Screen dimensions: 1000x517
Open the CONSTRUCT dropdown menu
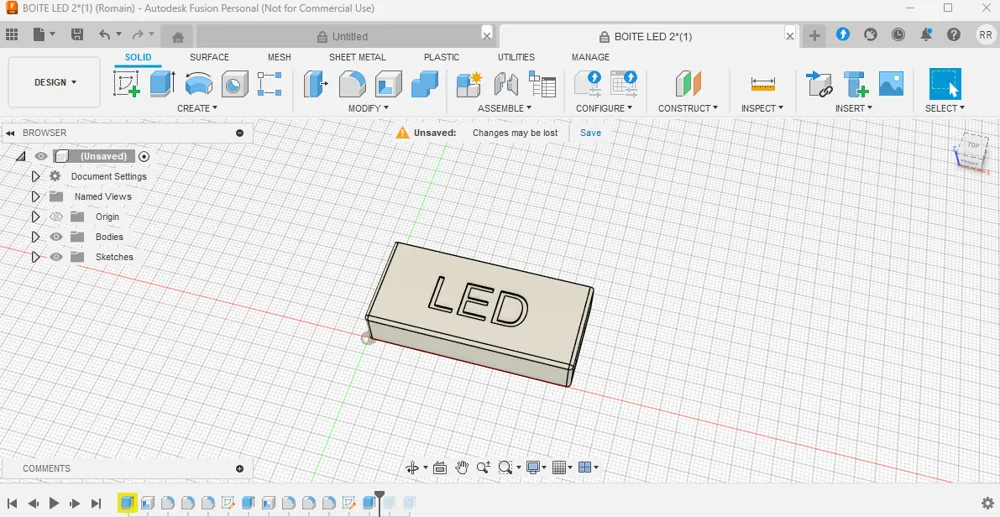tap(688, 108)
